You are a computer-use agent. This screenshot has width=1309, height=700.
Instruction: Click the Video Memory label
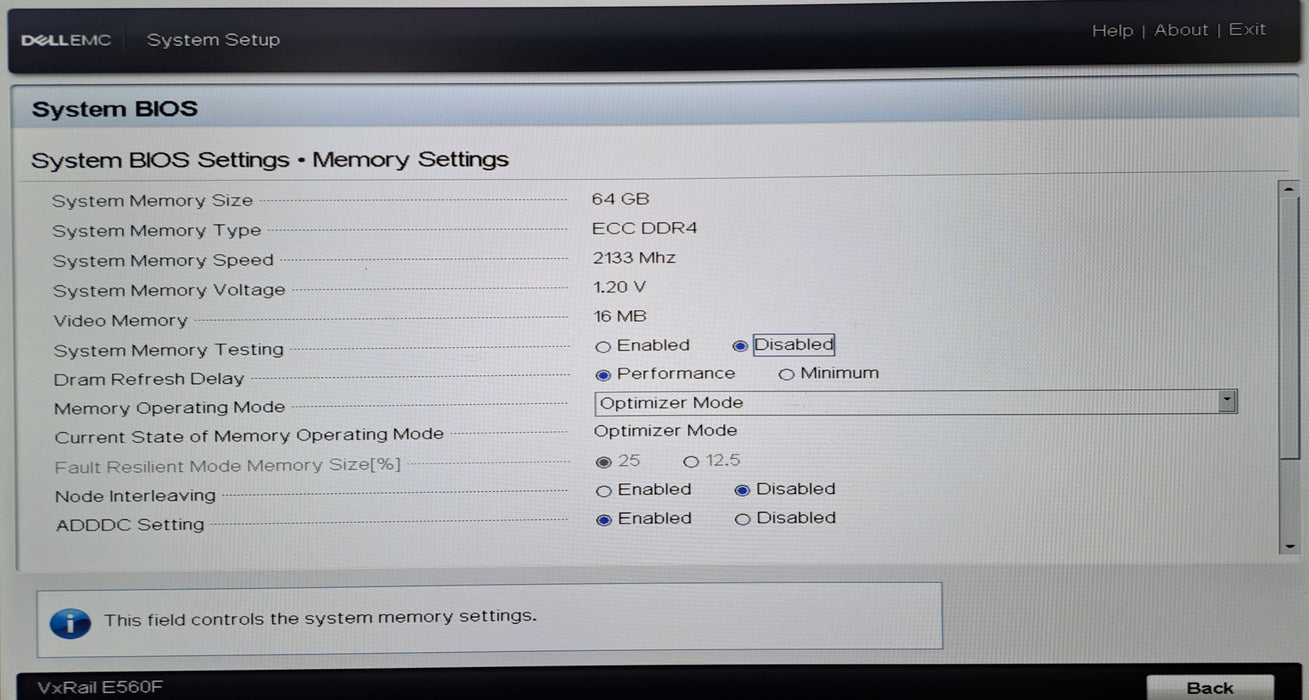pyautogui.click(x=120, y=321)
